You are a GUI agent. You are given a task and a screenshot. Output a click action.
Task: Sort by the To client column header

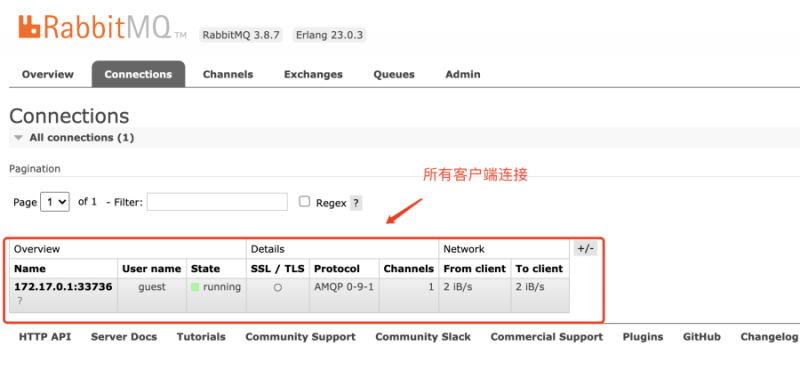pos(539,269)
